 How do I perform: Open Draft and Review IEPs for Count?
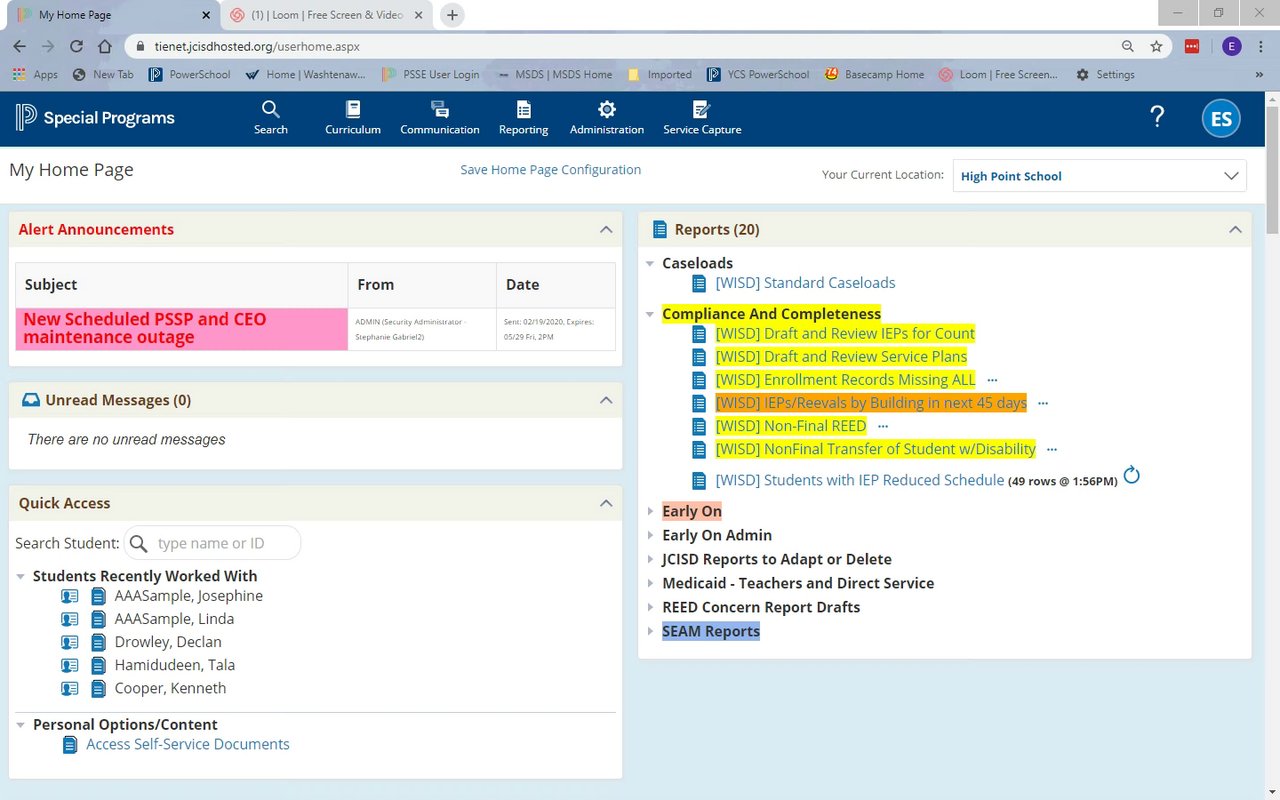845,333
